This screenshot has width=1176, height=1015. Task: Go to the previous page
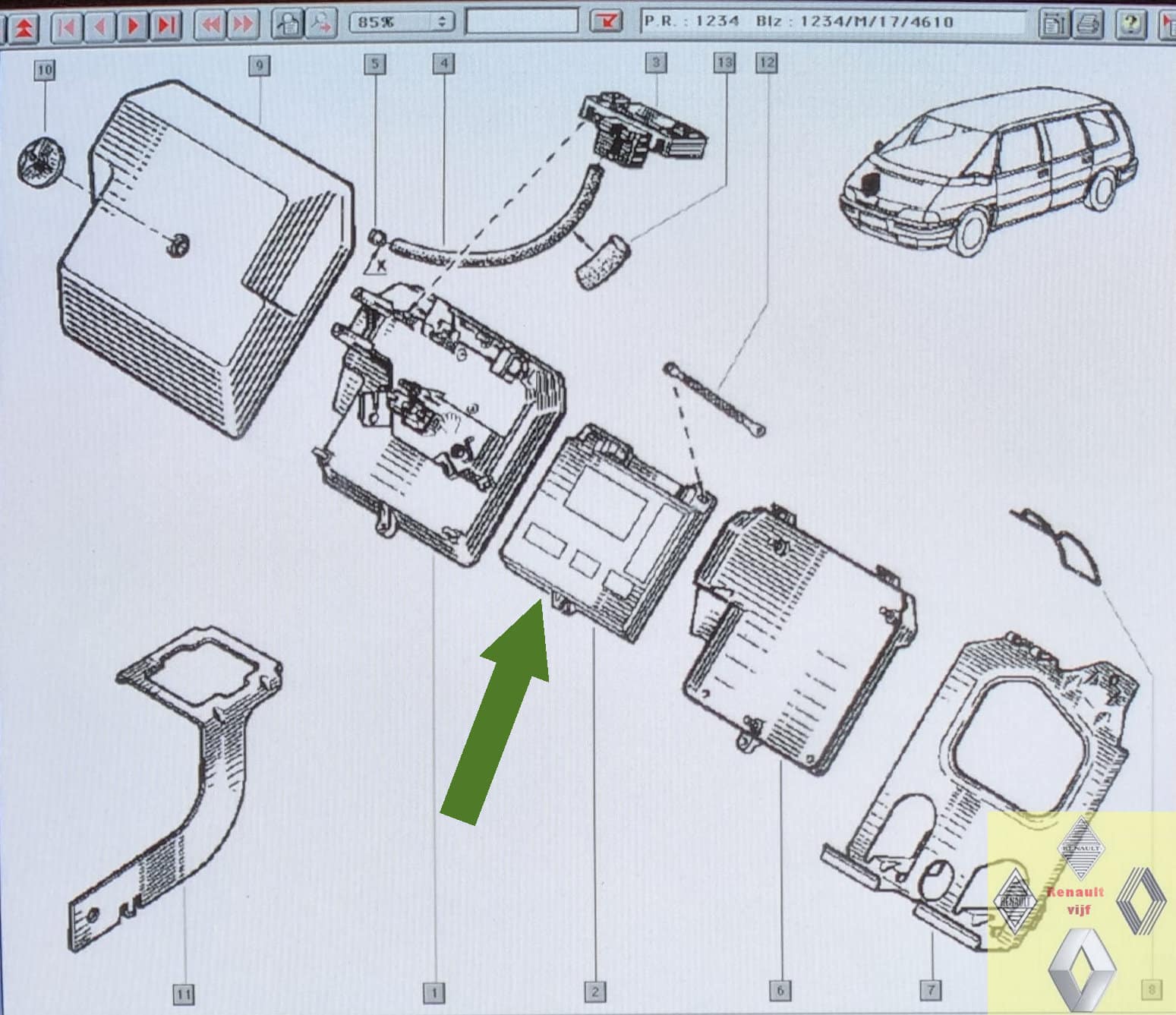[x=99, y=27]
